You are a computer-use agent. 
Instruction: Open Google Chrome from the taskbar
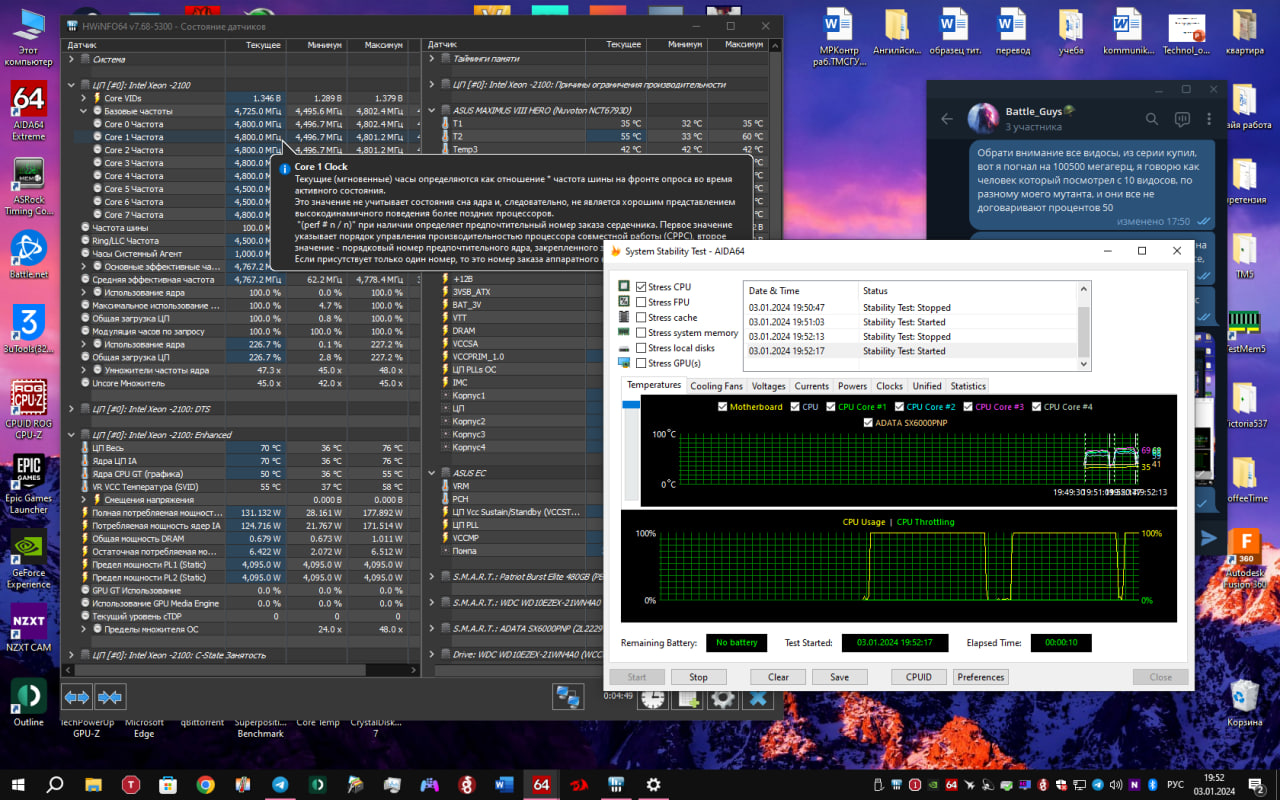point(205,785)
